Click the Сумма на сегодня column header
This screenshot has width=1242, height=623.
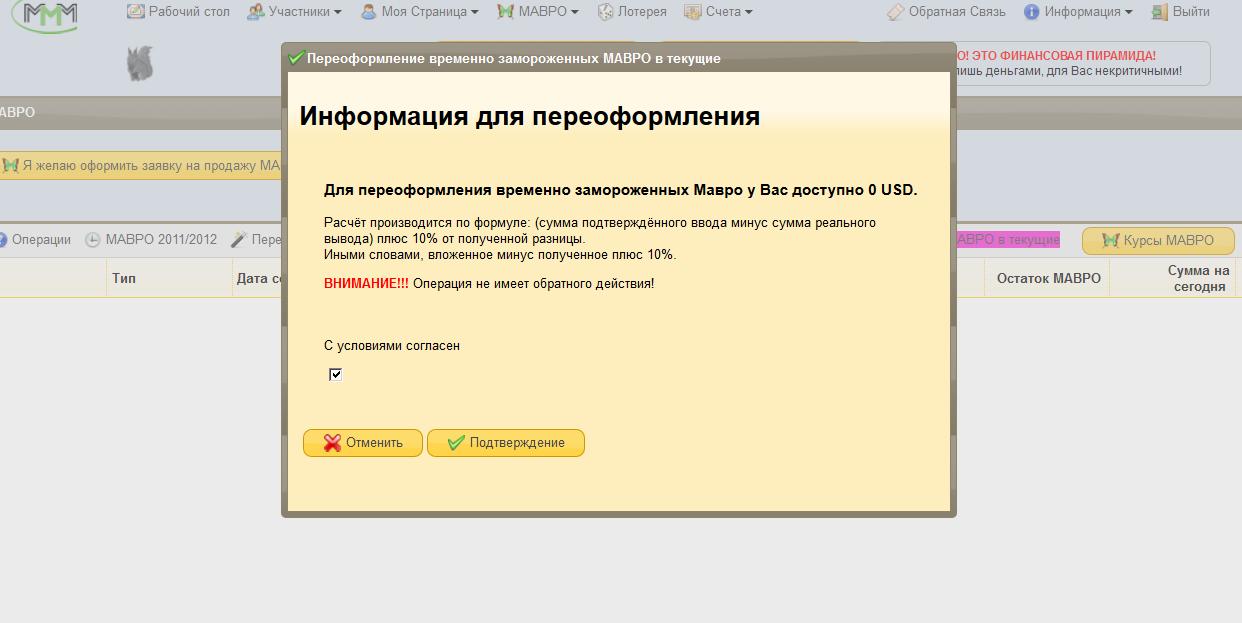[x=1198, y=278]
